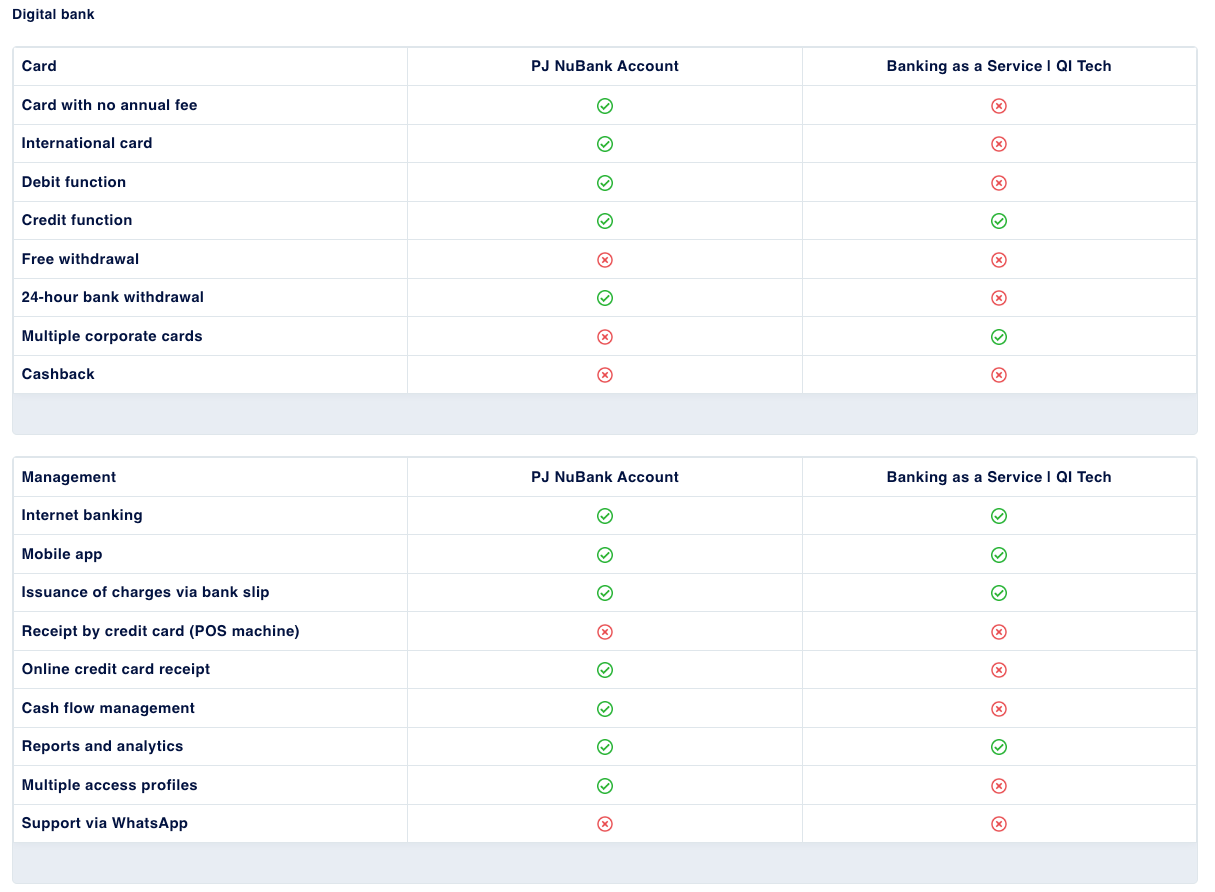Screen dimensions: 1215x892
Task: Click the QI Tech cross icon for Support via WhatsApp
Action: (999, 824)
